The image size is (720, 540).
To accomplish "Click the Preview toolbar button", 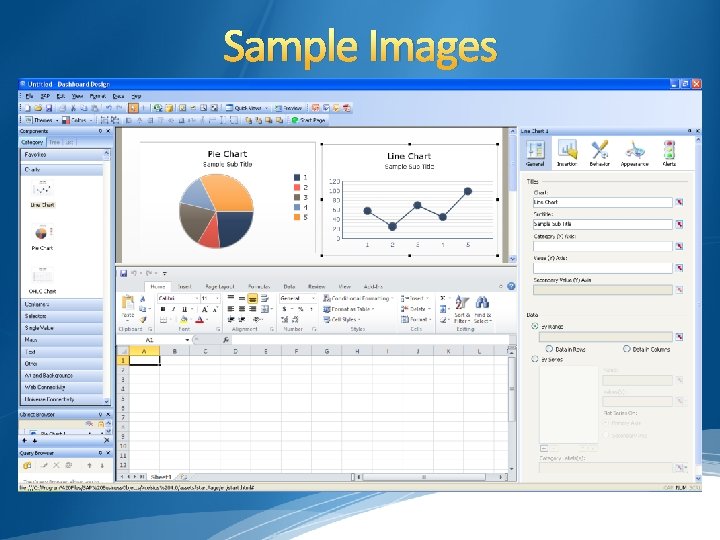I will tap(288, 108).
